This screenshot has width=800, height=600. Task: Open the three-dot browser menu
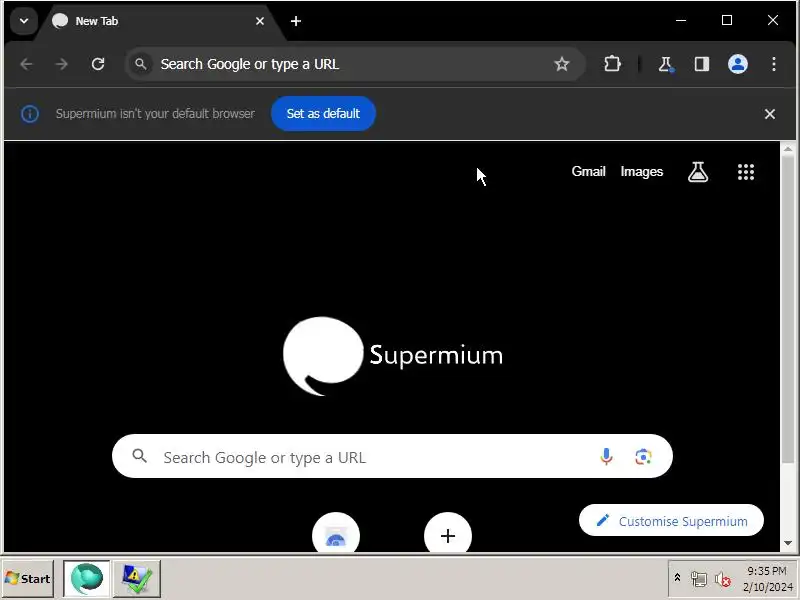[x=773, y=64]
